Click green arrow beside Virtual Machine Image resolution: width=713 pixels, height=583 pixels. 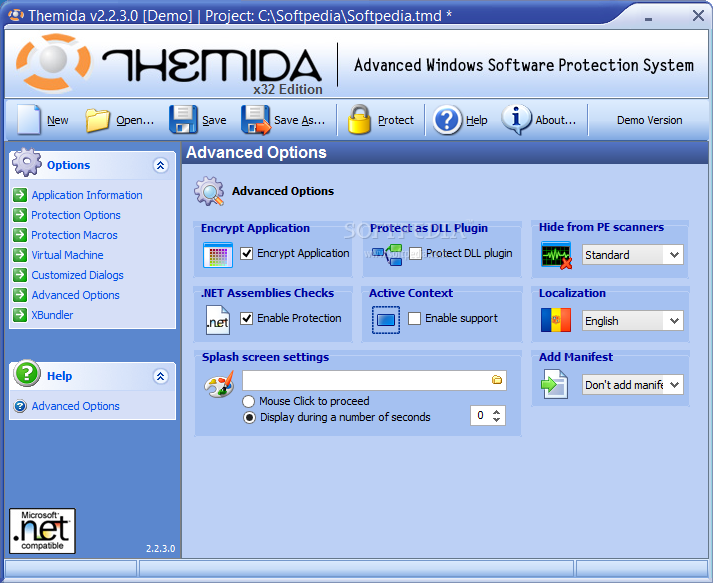pyautogui.click(x=20, y=255)
